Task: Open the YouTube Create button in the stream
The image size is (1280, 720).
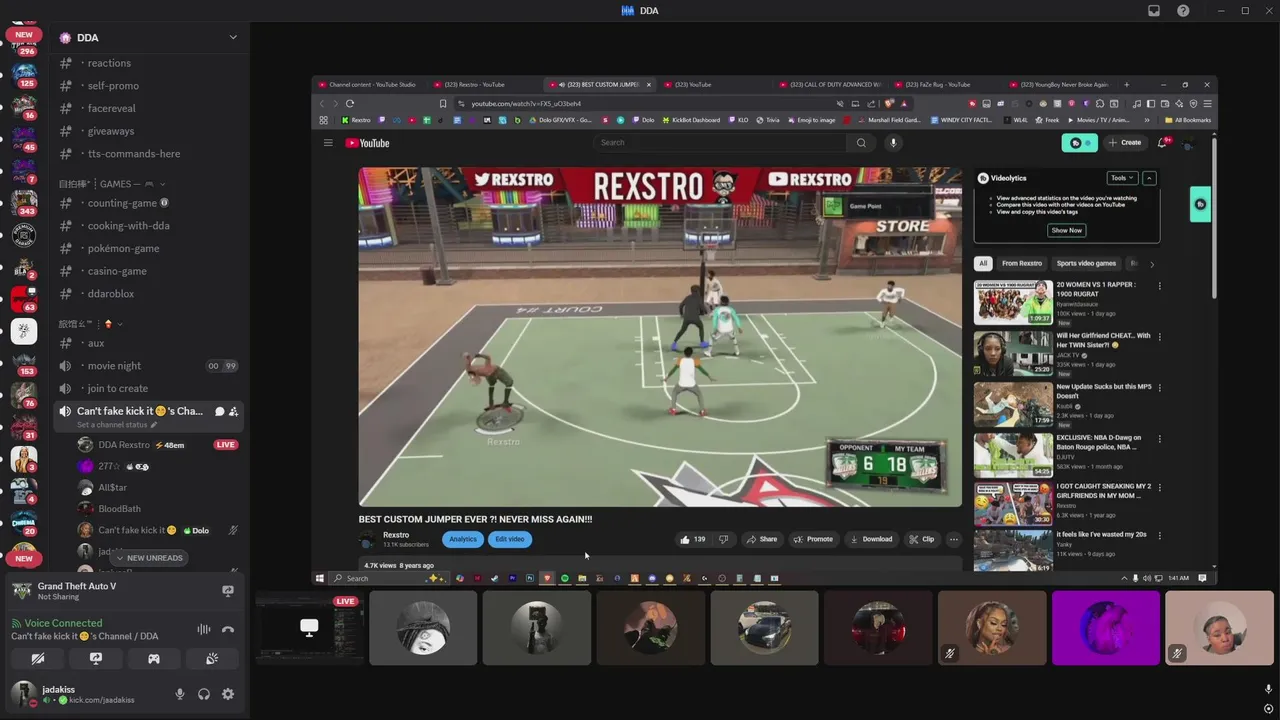Action: click(1125, 143)
